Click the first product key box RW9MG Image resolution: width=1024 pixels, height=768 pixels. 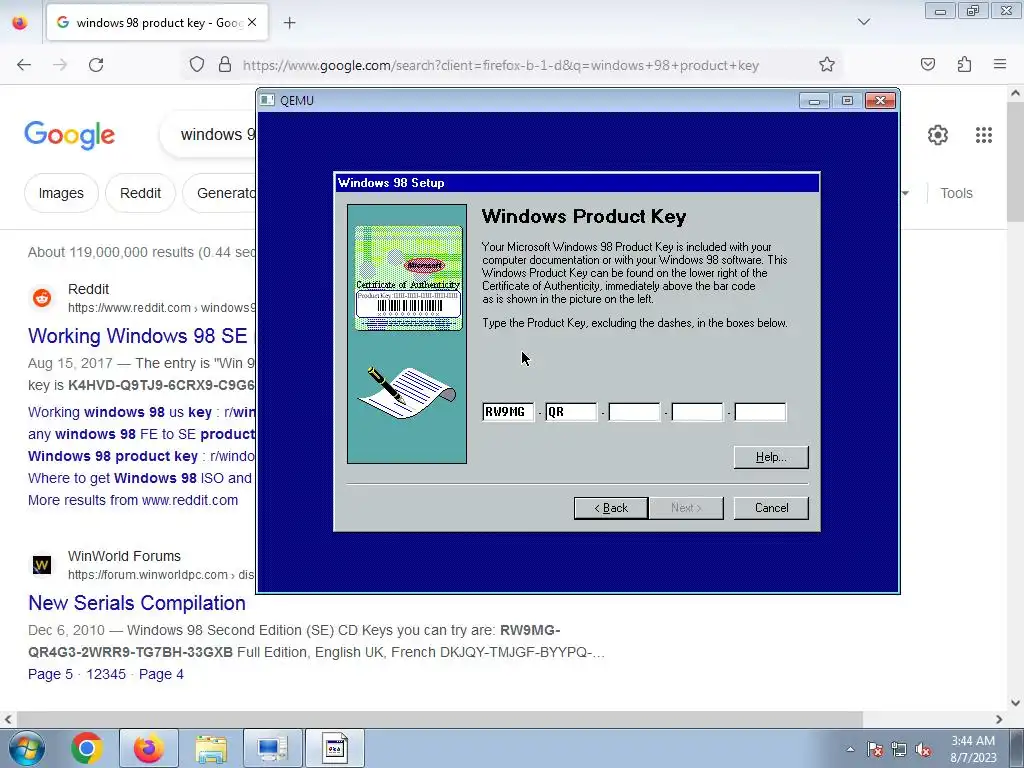point(507,412)
